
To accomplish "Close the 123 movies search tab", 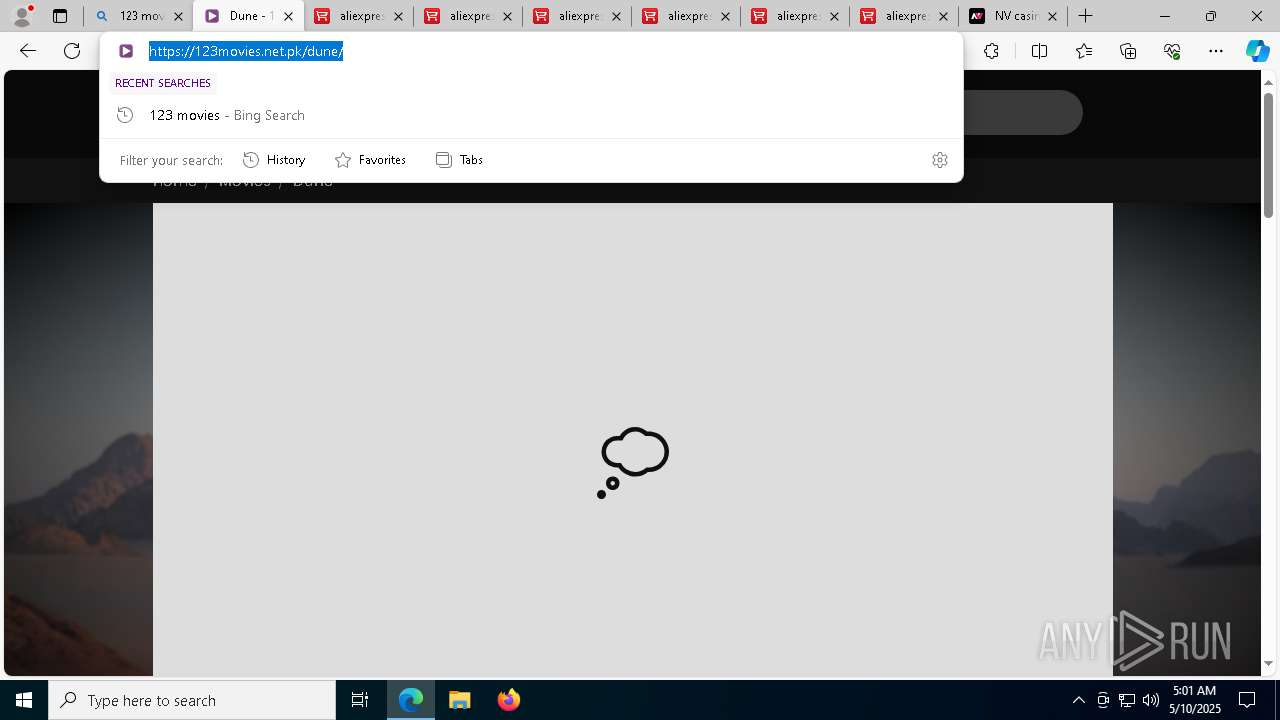I will click(179, 16).
